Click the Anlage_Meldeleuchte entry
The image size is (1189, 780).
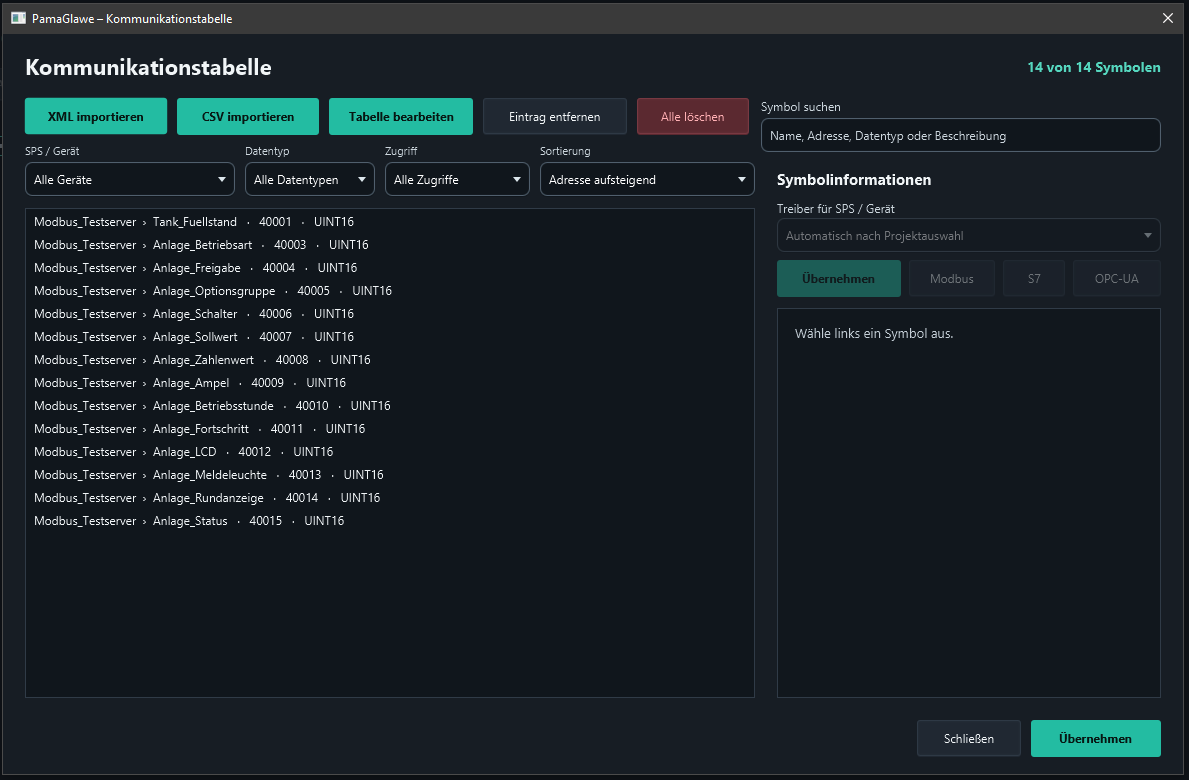click(x=390, y=475)
